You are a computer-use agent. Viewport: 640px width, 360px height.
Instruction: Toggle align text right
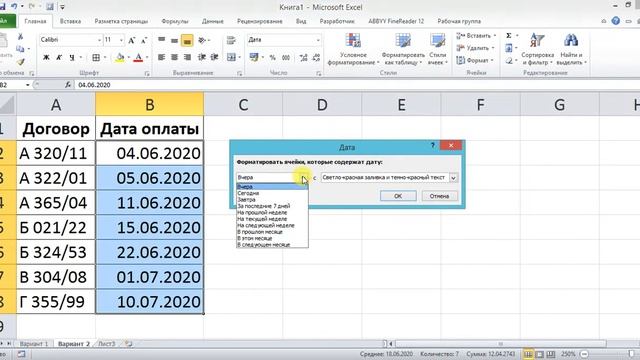coord(187,58)
